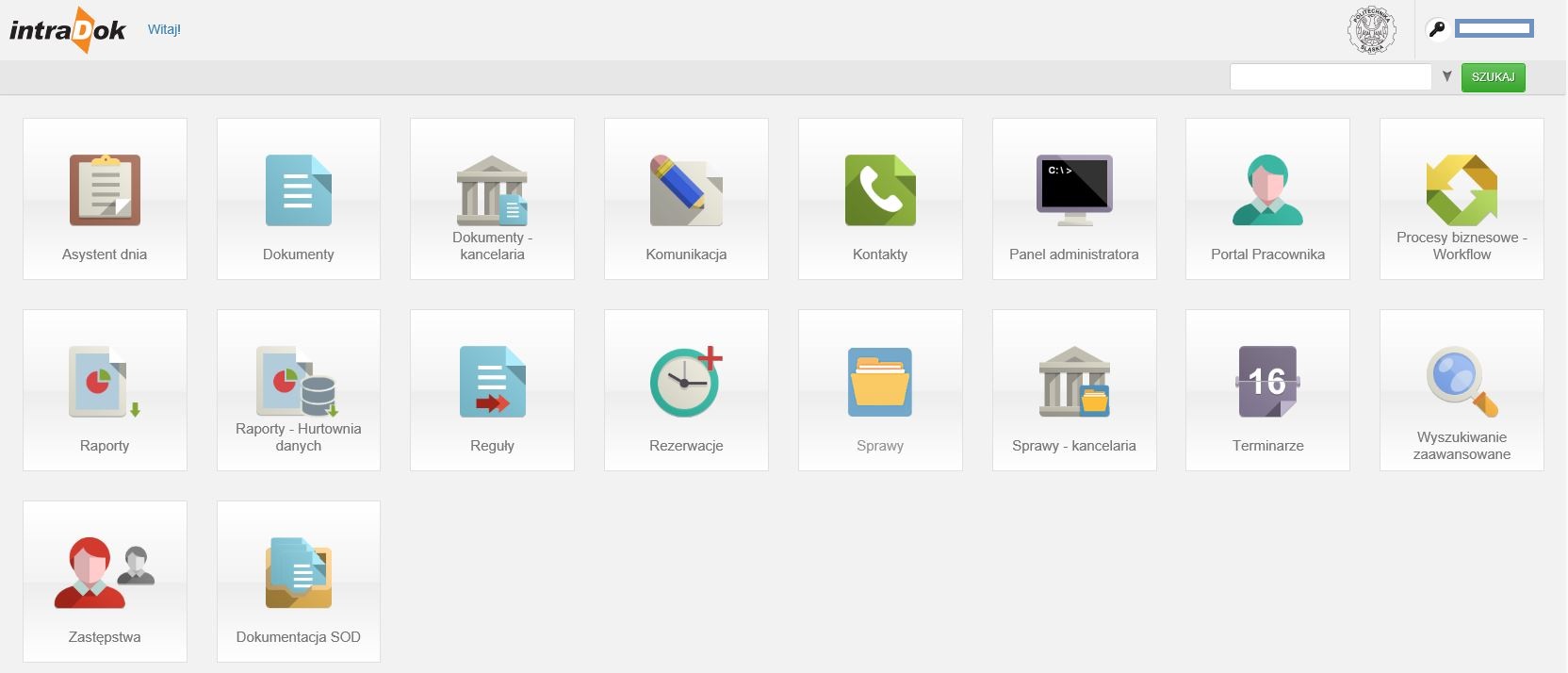Click the key icon beside username
The image size is (1568, 673).
pos(1436,29)
